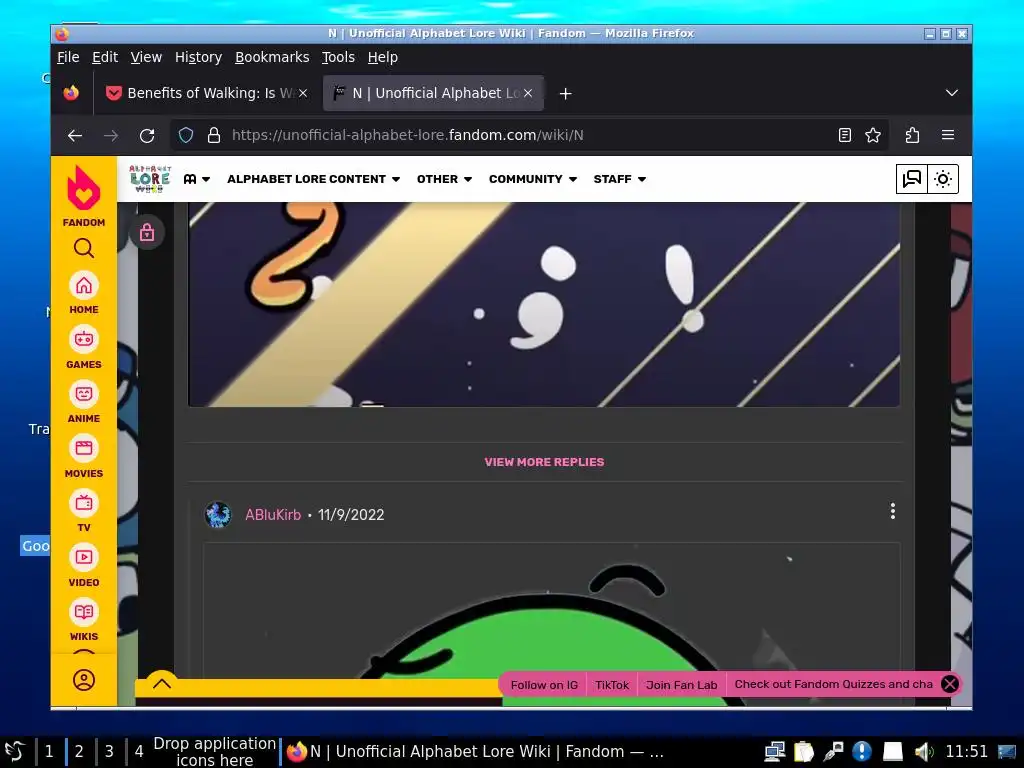
Task: Open Firefox extensions puzzle icon
Action: pos(912,135)
